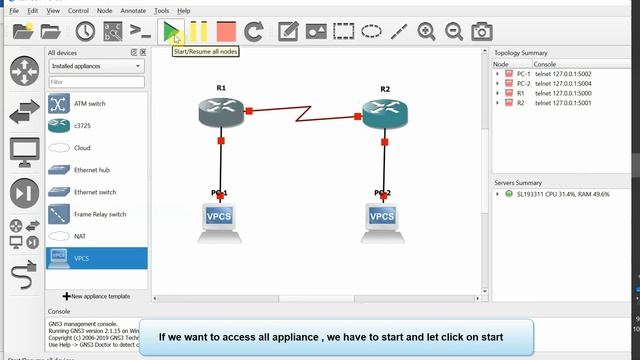Toggle show interface labels icon
Image resolution: width=640 pixels, height=360 pixels.
(113, 31)
